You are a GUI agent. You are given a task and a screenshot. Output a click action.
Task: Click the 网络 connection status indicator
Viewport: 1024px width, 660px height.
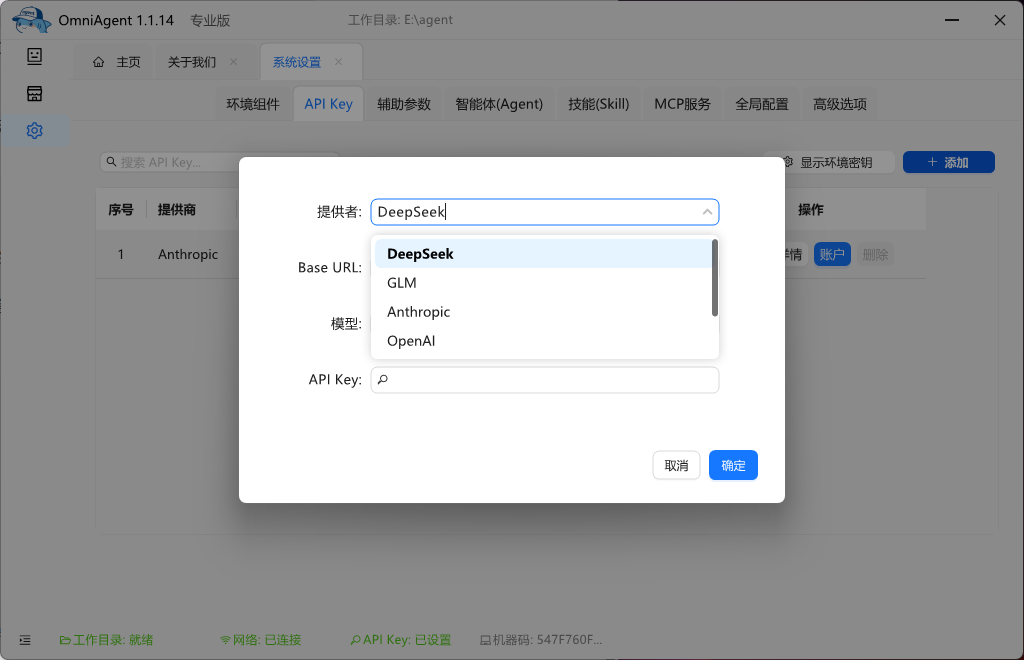260,640
